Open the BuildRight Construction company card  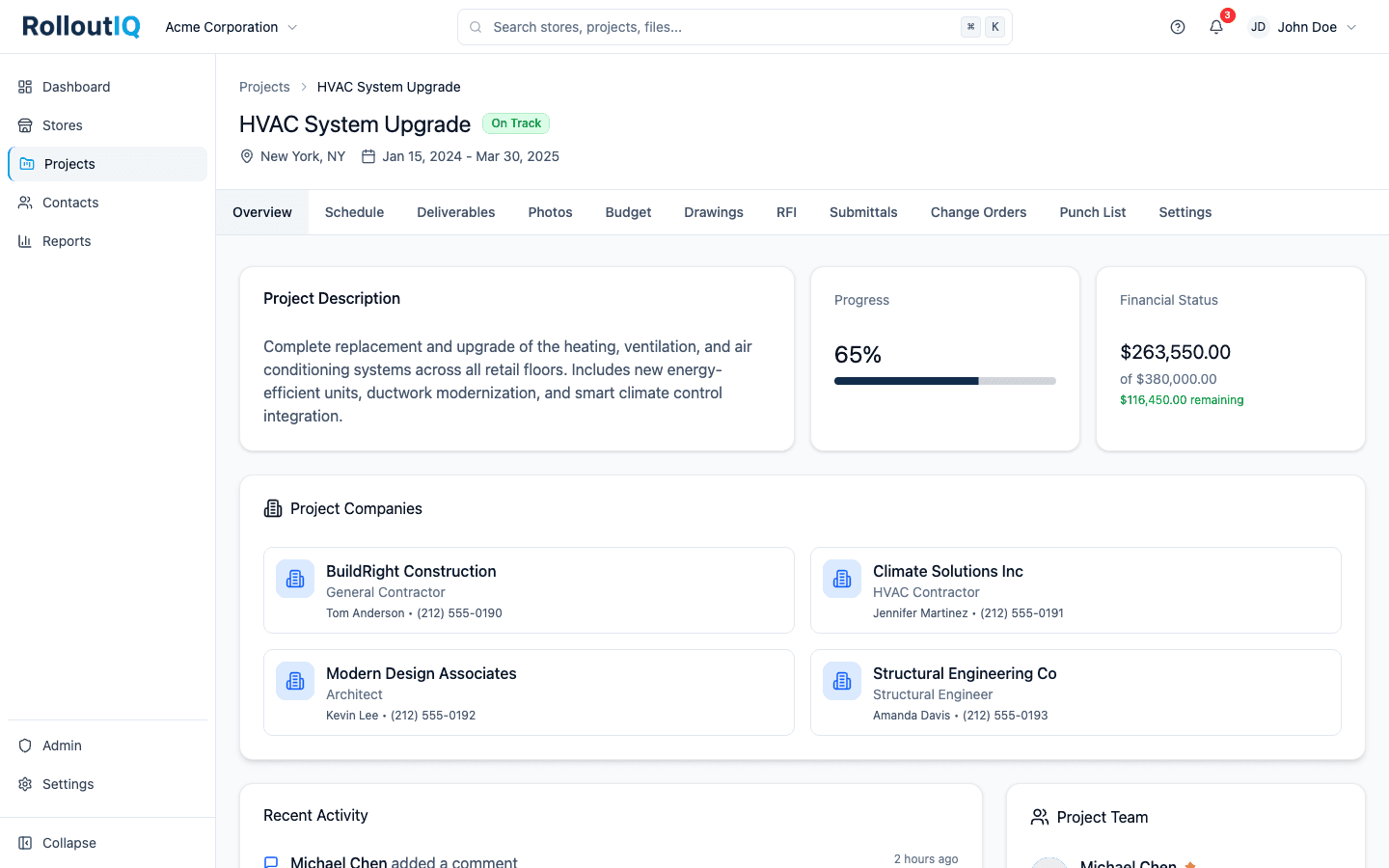[x=529, y=590]
